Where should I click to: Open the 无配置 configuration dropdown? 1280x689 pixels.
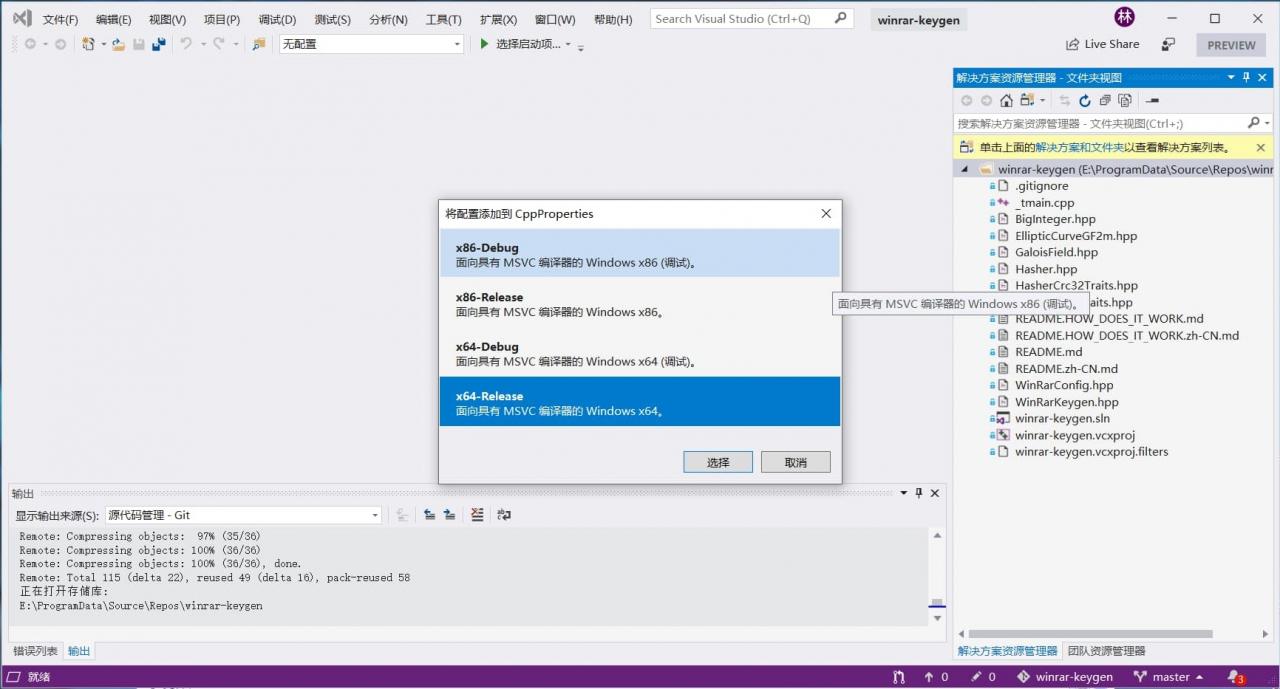pyautogui.click(x=371, y=44)
